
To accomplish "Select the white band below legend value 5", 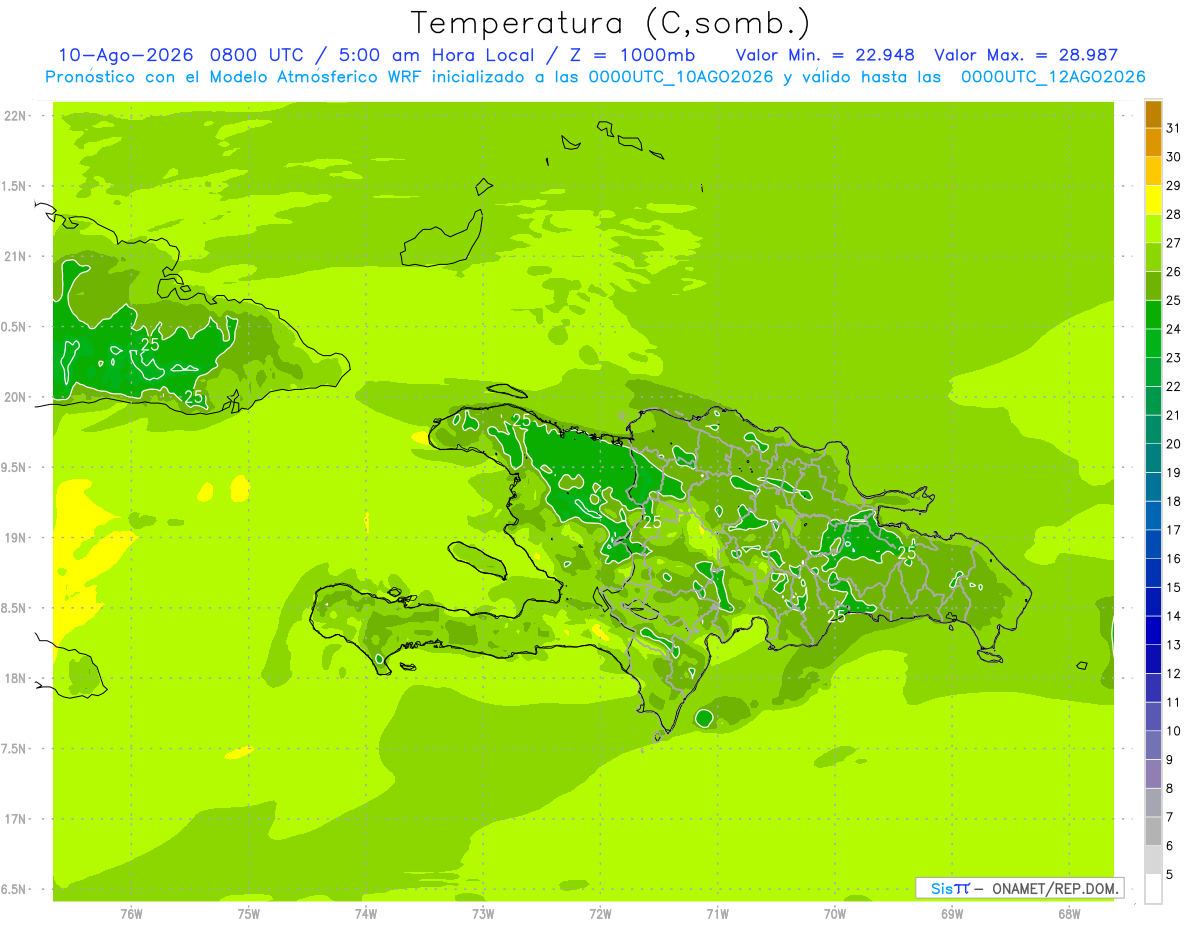I will pyautogui.click(x=1153, y=889).
